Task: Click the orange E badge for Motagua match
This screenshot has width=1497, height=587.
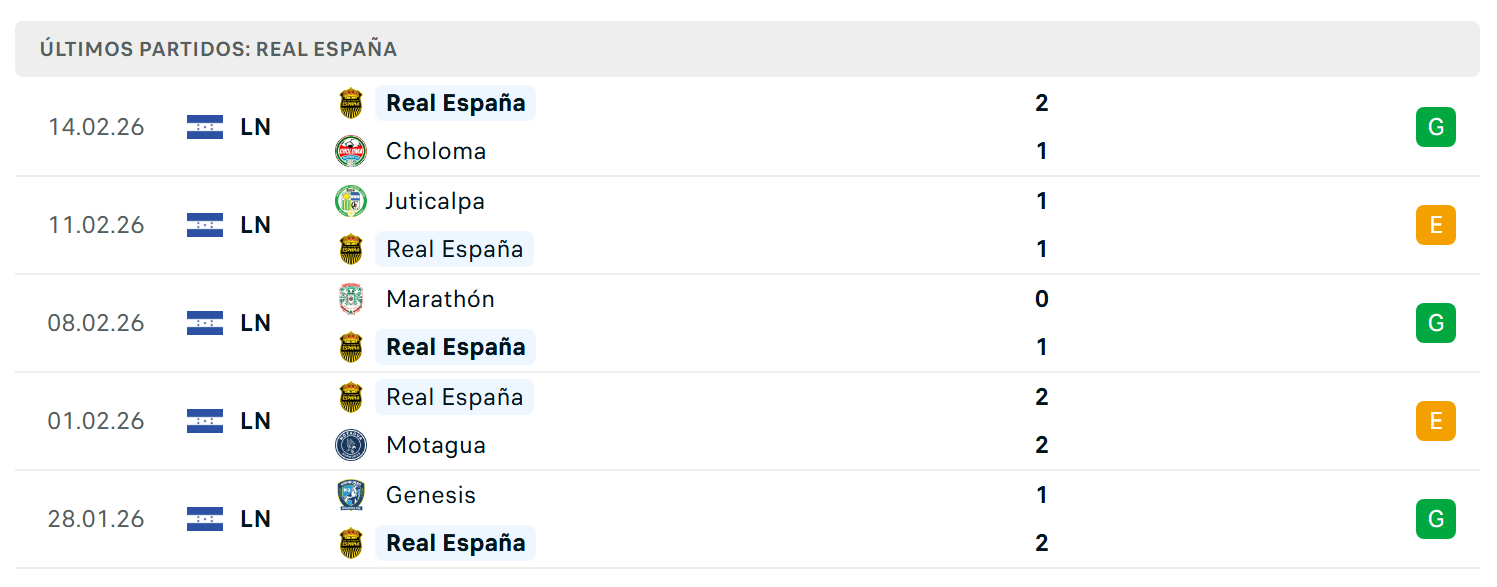Action: 1436,421
